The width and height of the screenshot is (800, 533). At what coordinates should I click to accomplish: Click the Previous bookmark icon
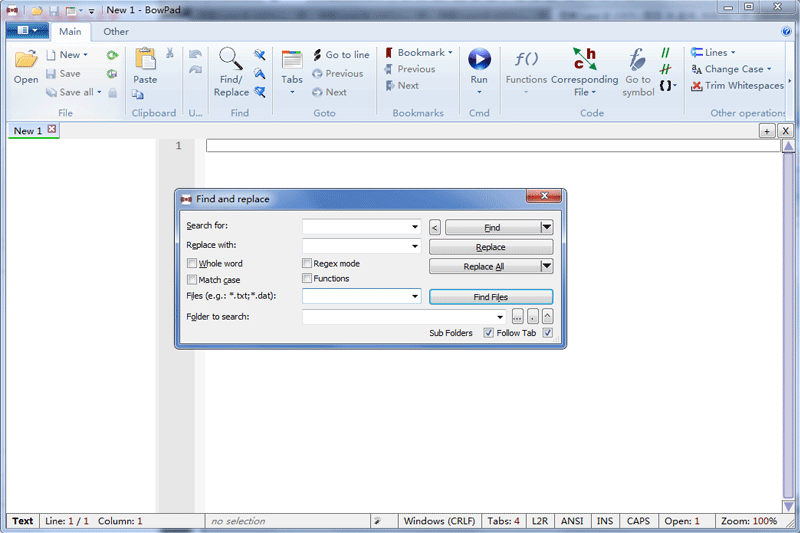[x=389, y=69]
